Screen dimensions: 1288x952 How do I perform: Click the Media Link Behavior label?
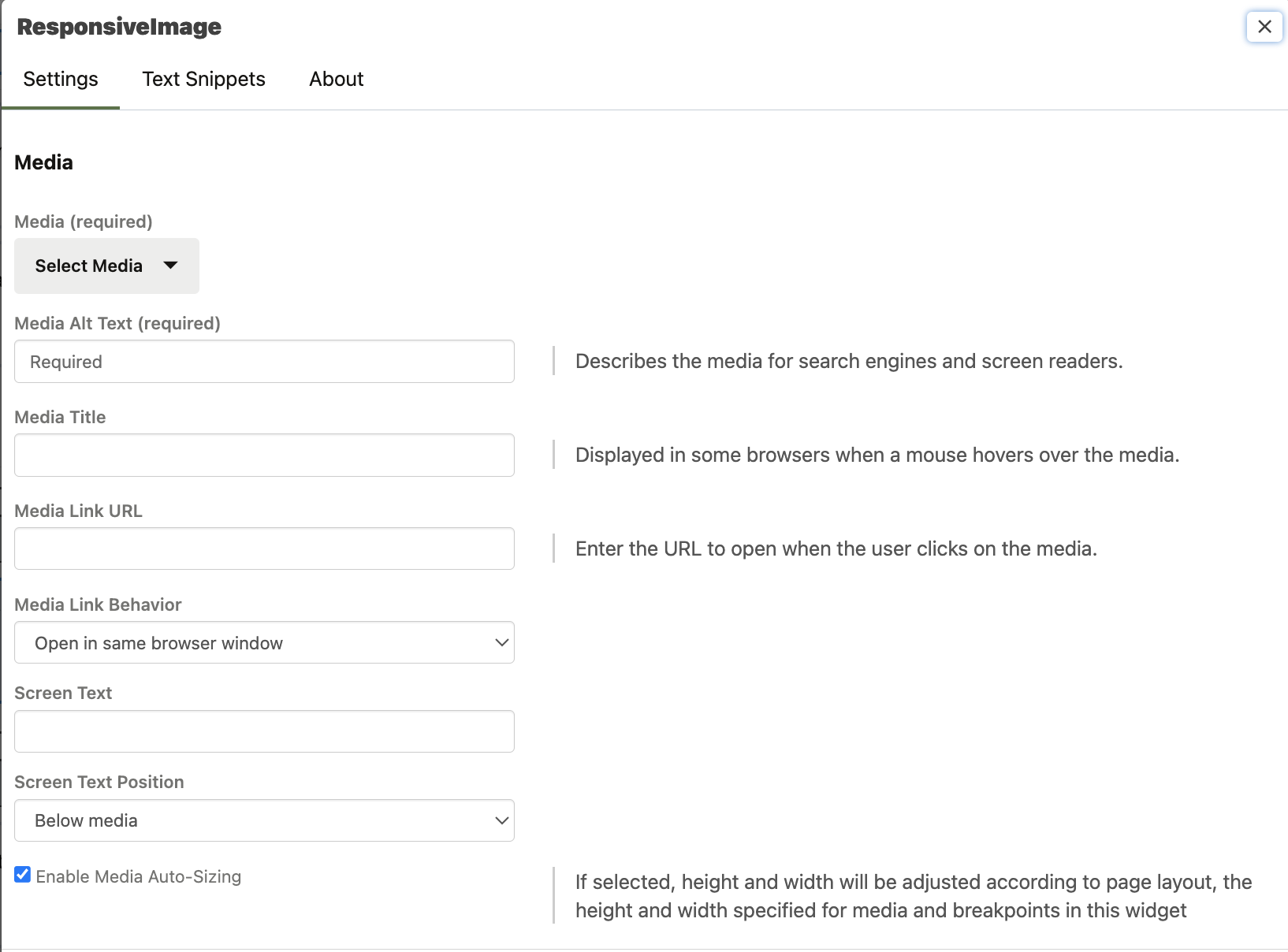[98, 604]
